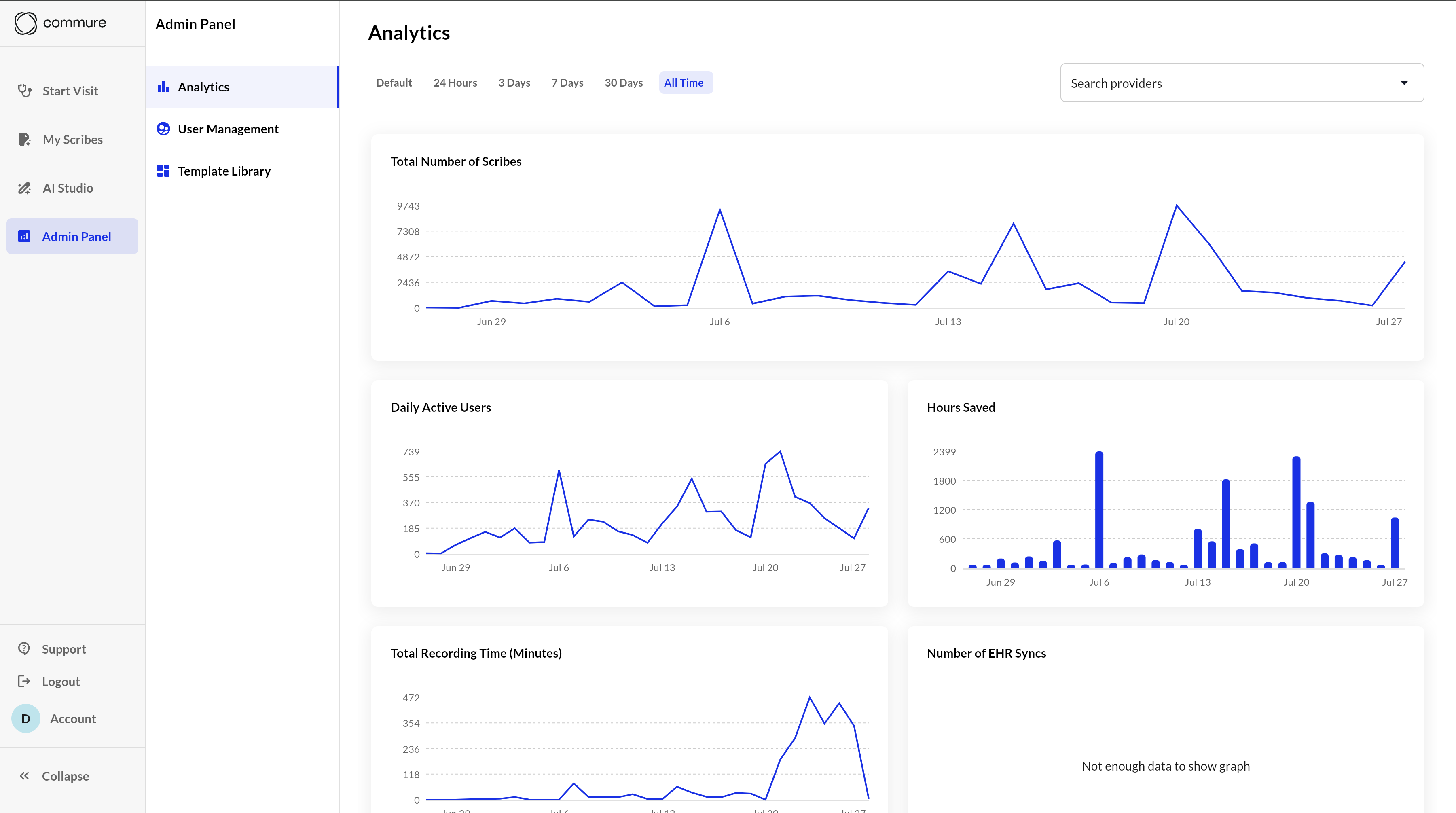Select the 24 Hours time filter

coord(455,83)
